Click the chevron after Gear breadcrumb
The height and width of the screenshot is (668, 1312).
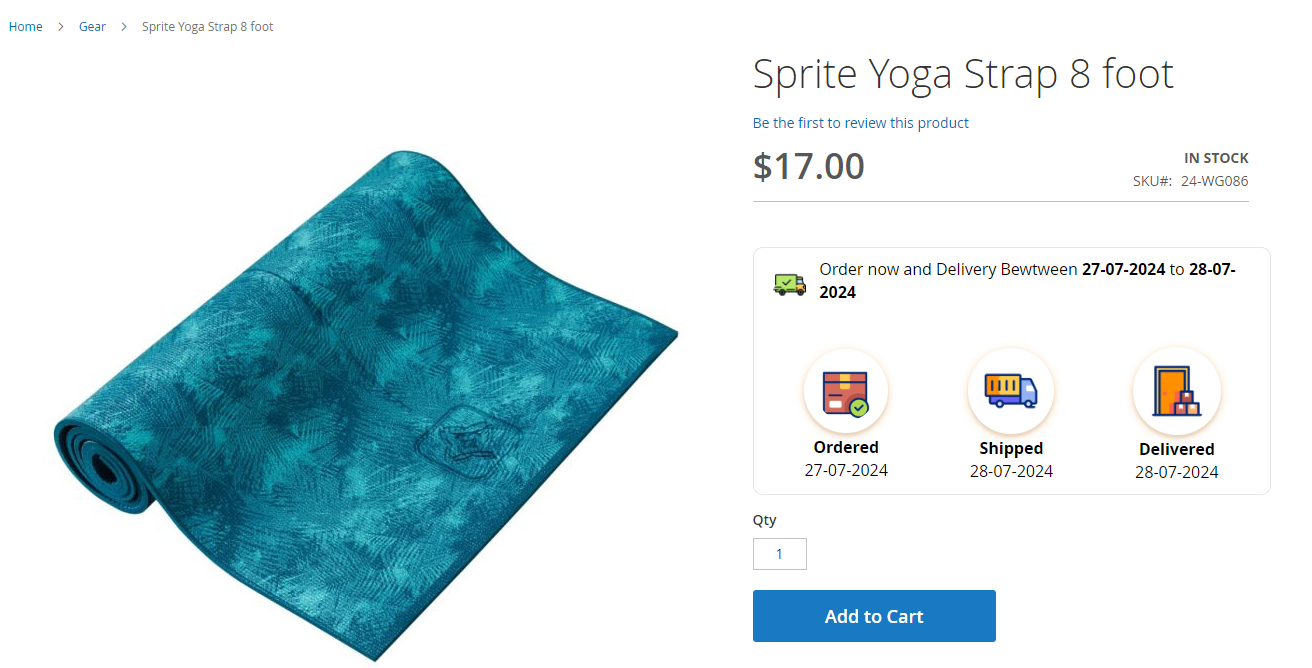click(x=124, y=27)
